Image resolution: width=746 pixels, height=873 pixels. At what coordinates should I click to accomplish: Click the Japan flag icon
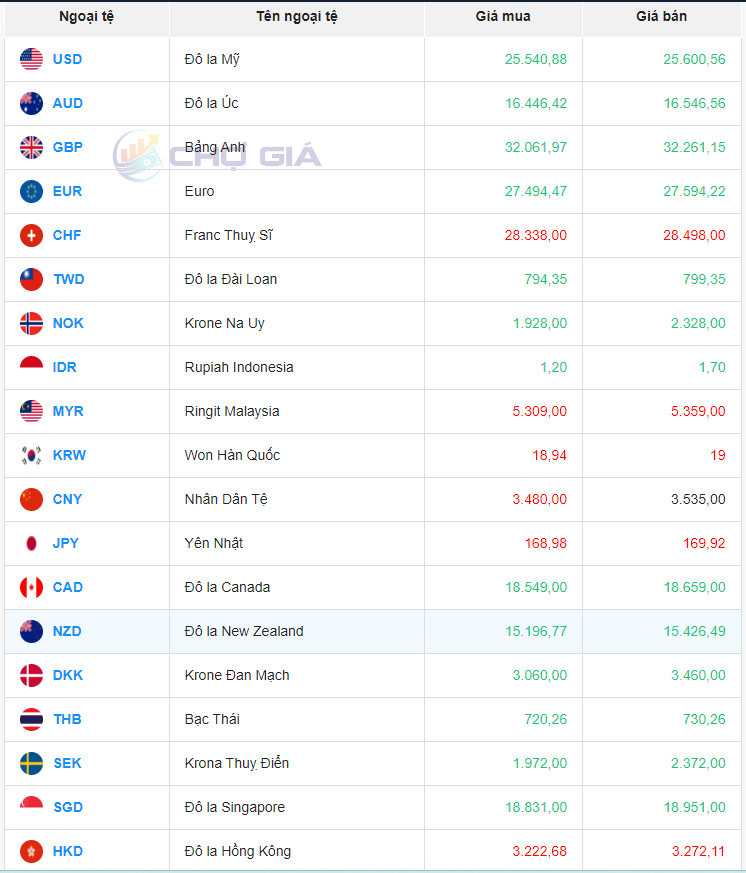(31, 543)
